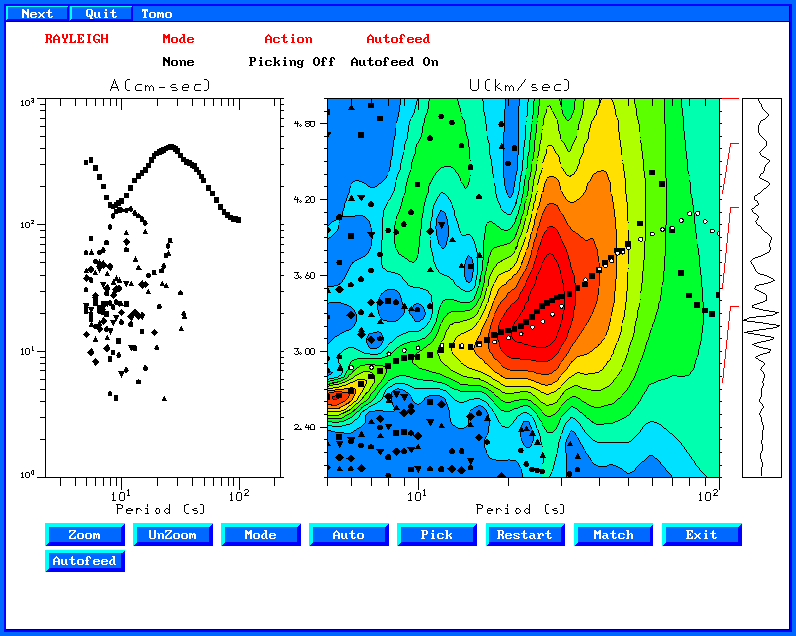Click the UnZoom button
796x636 pixels.
(173, 535)
